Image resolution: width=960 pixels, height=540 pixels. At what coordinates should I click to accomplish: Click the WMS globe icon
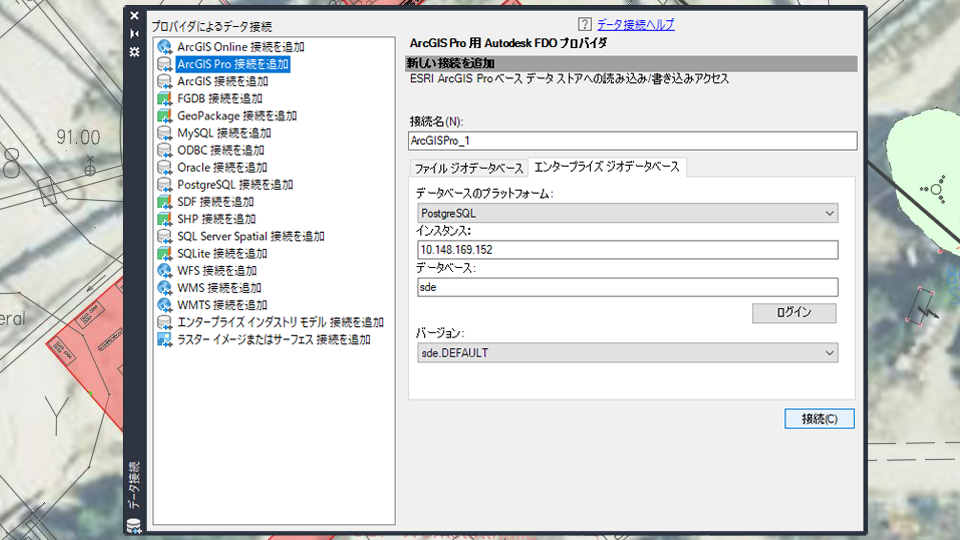164,287
